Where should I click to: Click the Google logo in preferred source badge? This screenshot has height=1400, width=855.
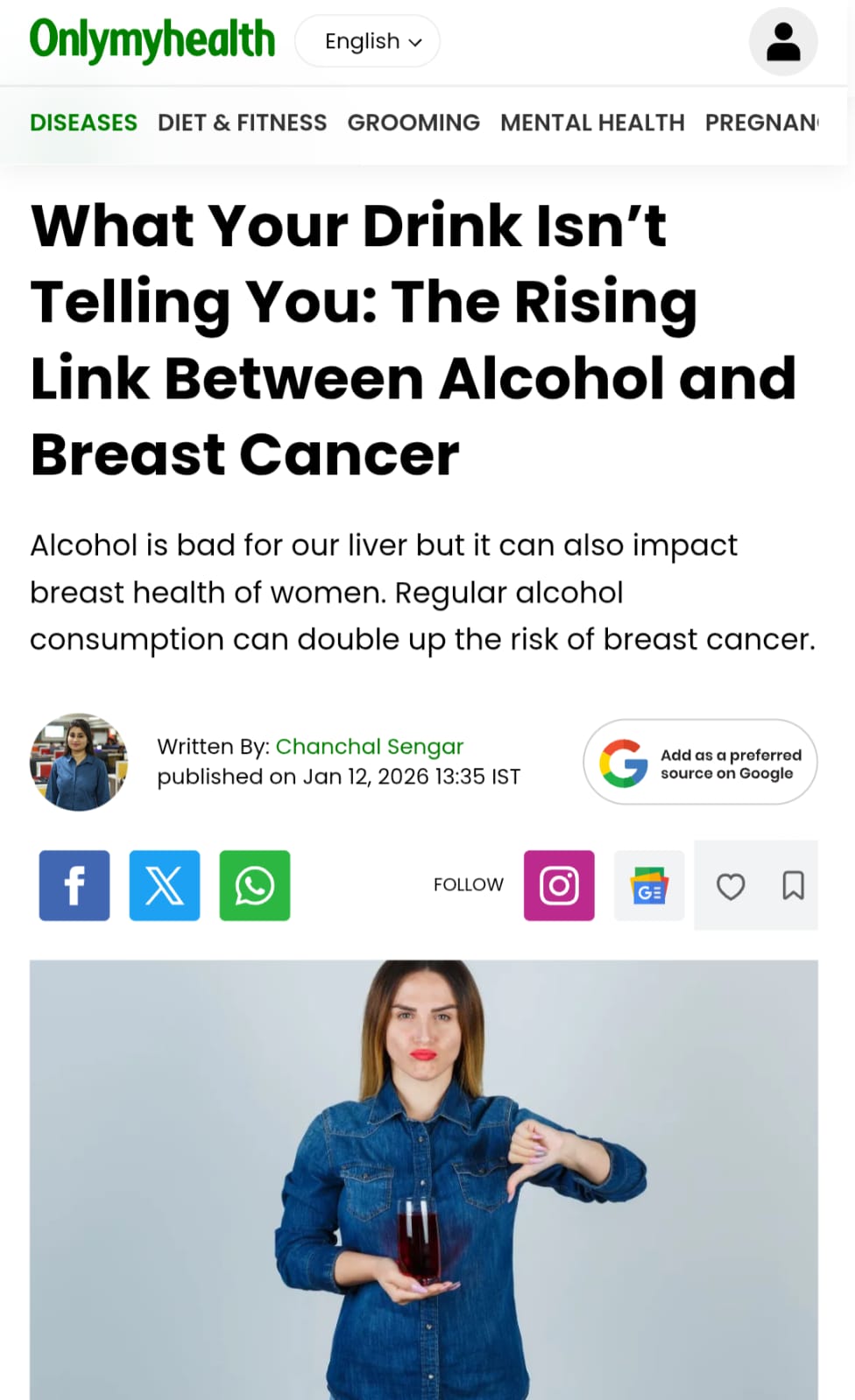point(624,761)
